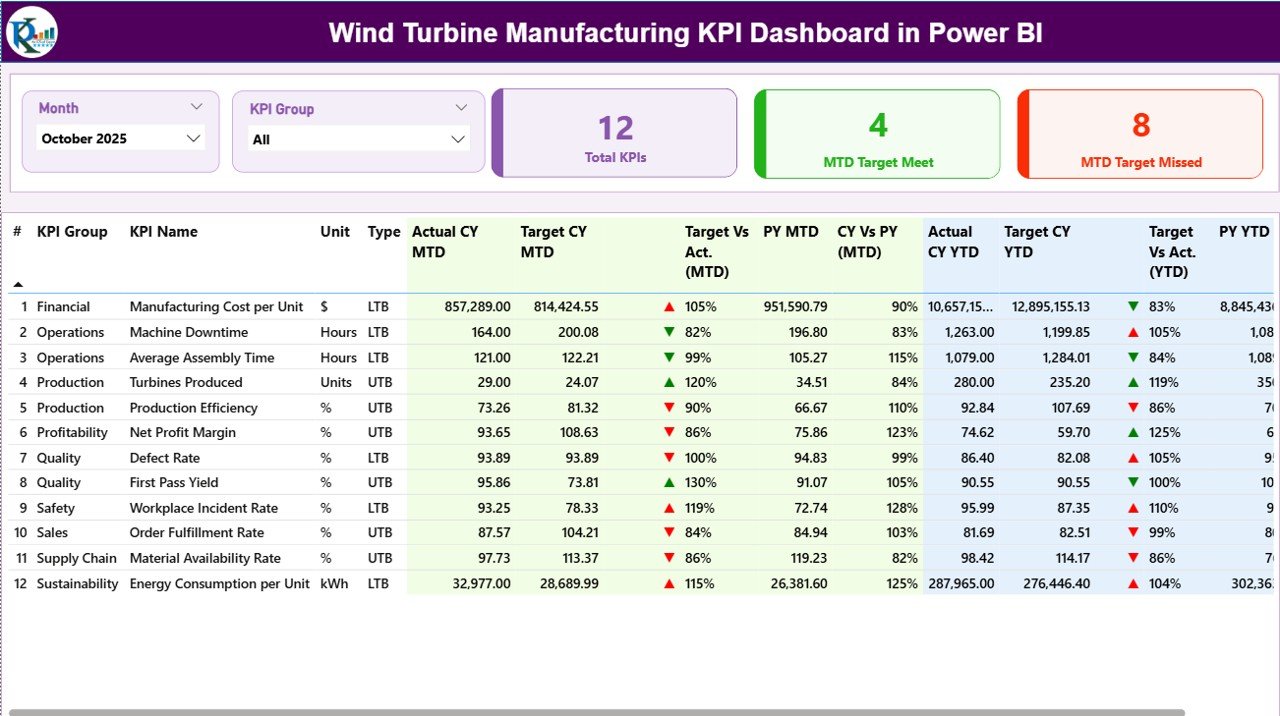Select the MTD Target Meet card showing 4
This screenshot has width=1280, height=716.
pos(877,132)
